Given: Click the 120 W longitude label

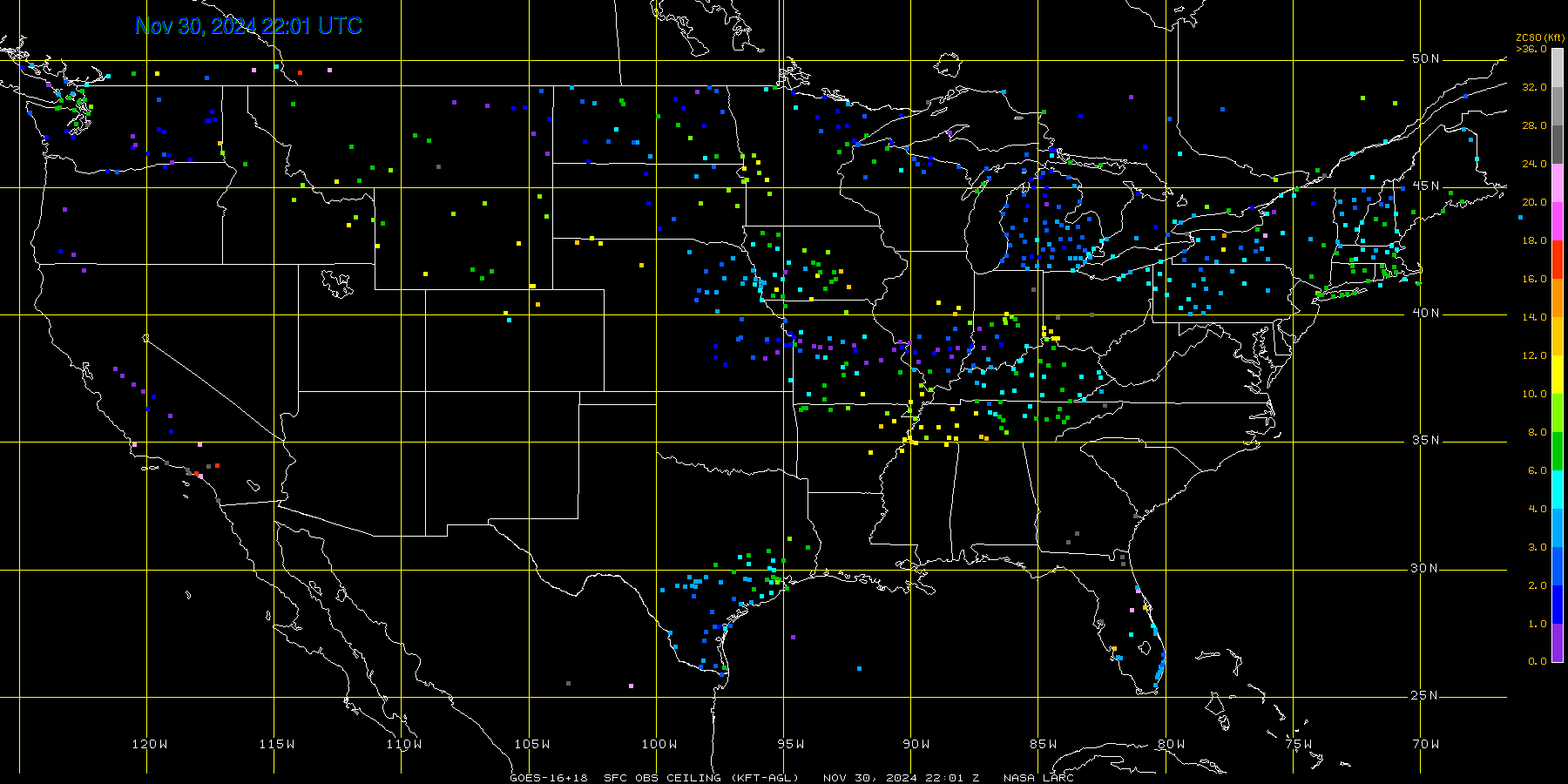Looking at the screenshot, I should 150,744.
